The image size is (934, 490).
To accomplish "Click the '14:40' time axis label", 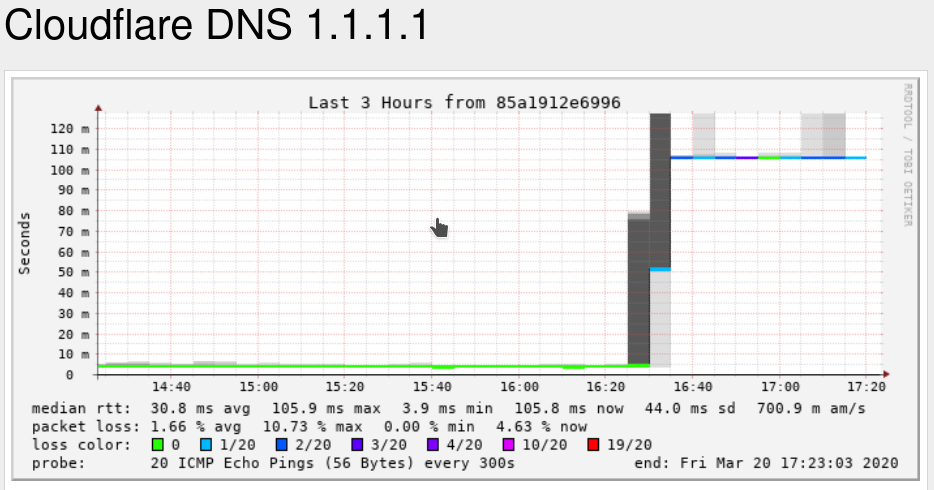I will click(172, 387).
